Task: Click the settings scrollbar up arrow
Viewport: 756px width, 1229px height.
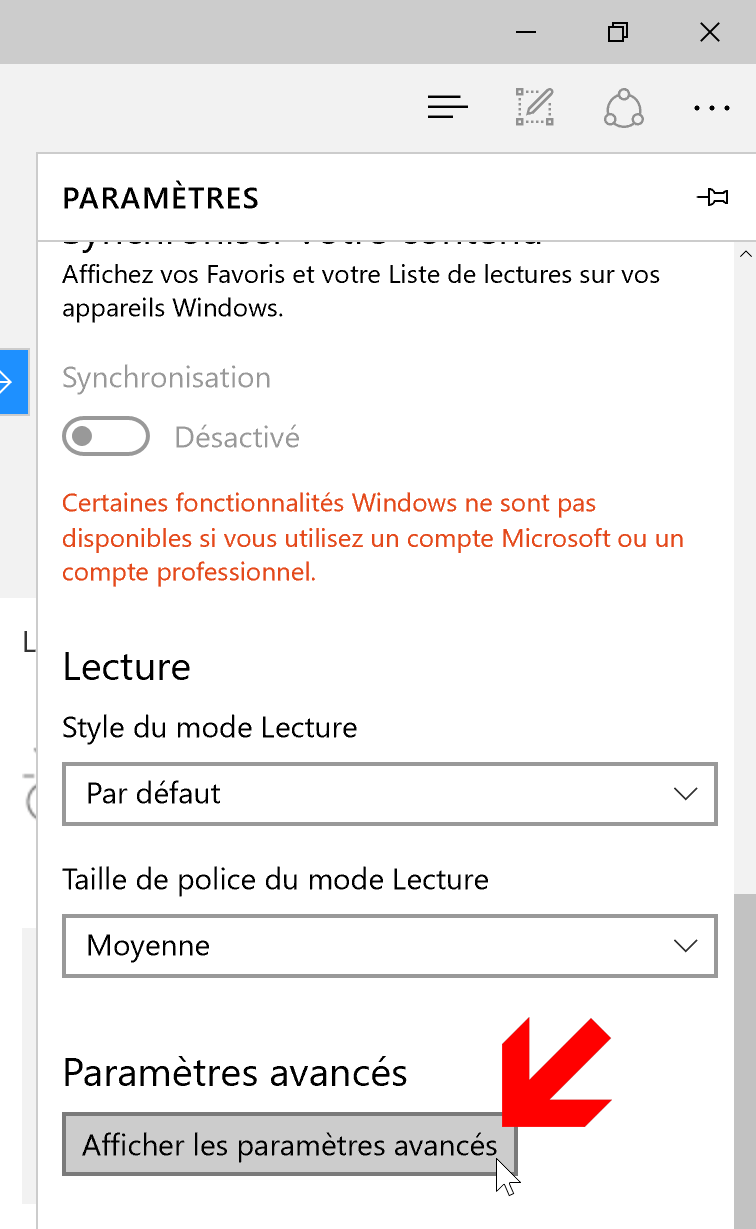Action: pos(745,256)
